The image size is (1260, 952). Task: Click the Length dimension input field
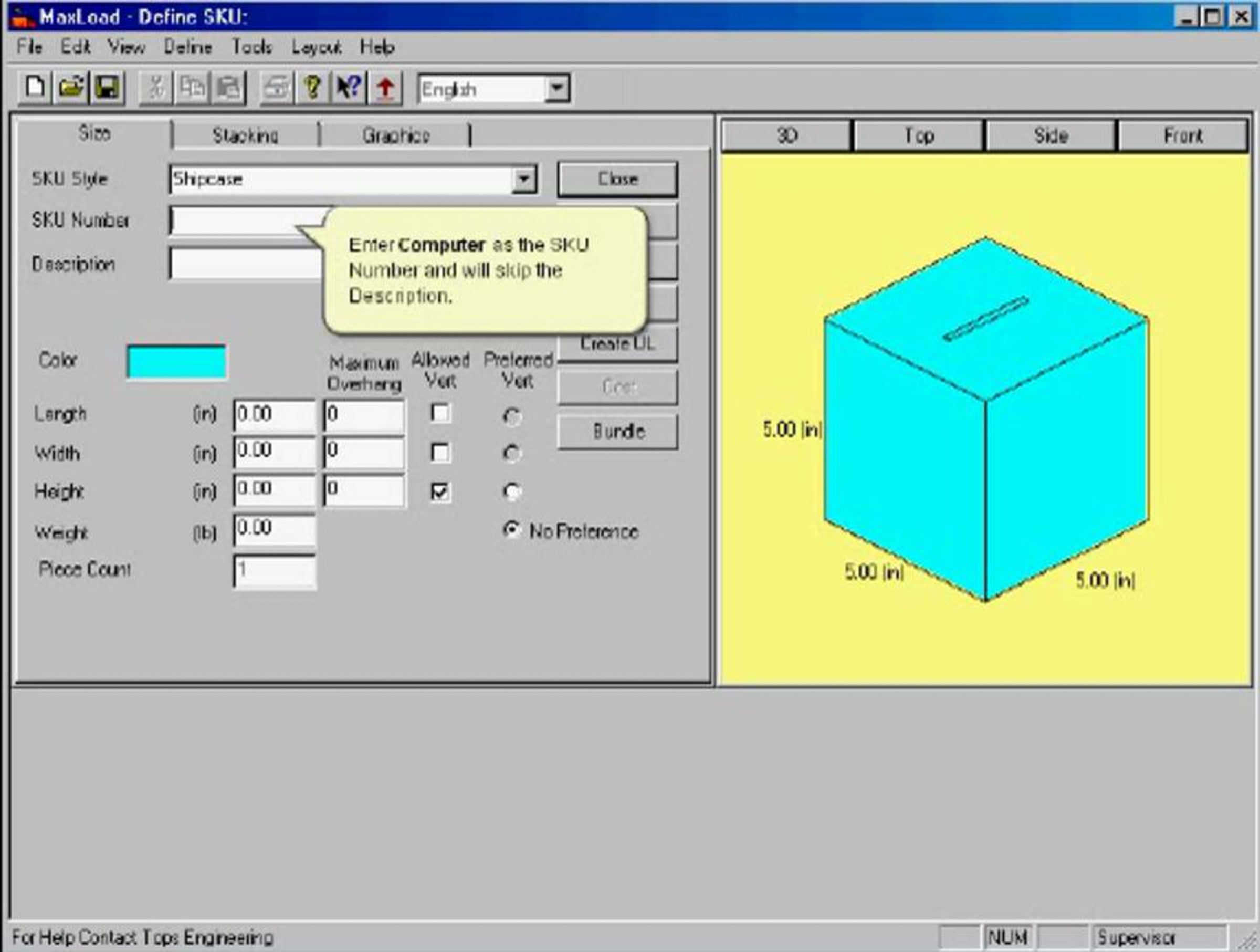point(275,415)
